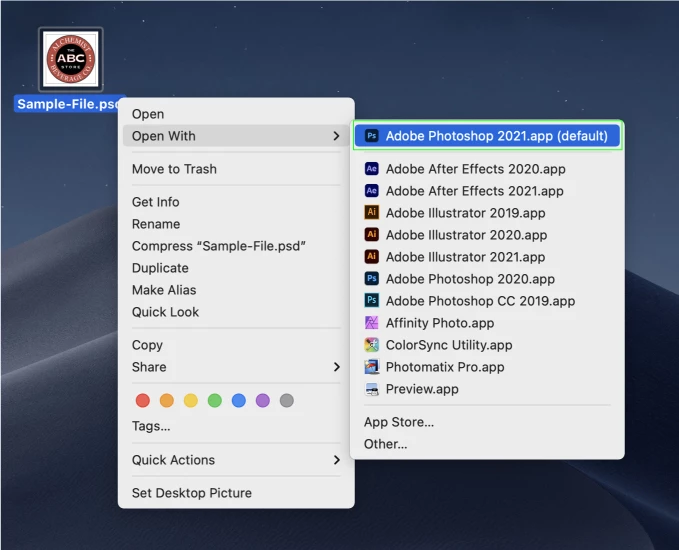Apply the orange tag color
The height and width of the screenshot is (550, 679).
pos(167,401)
